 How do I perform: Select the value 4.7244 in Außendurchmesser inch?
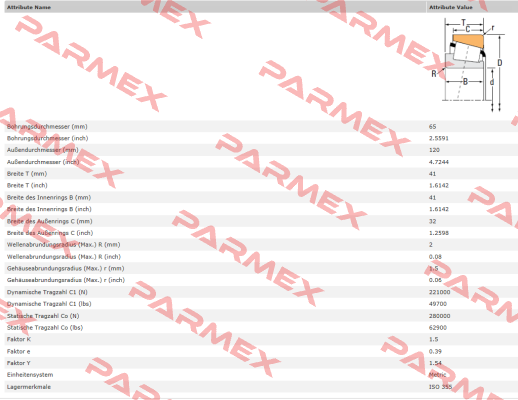pos(439,162)
